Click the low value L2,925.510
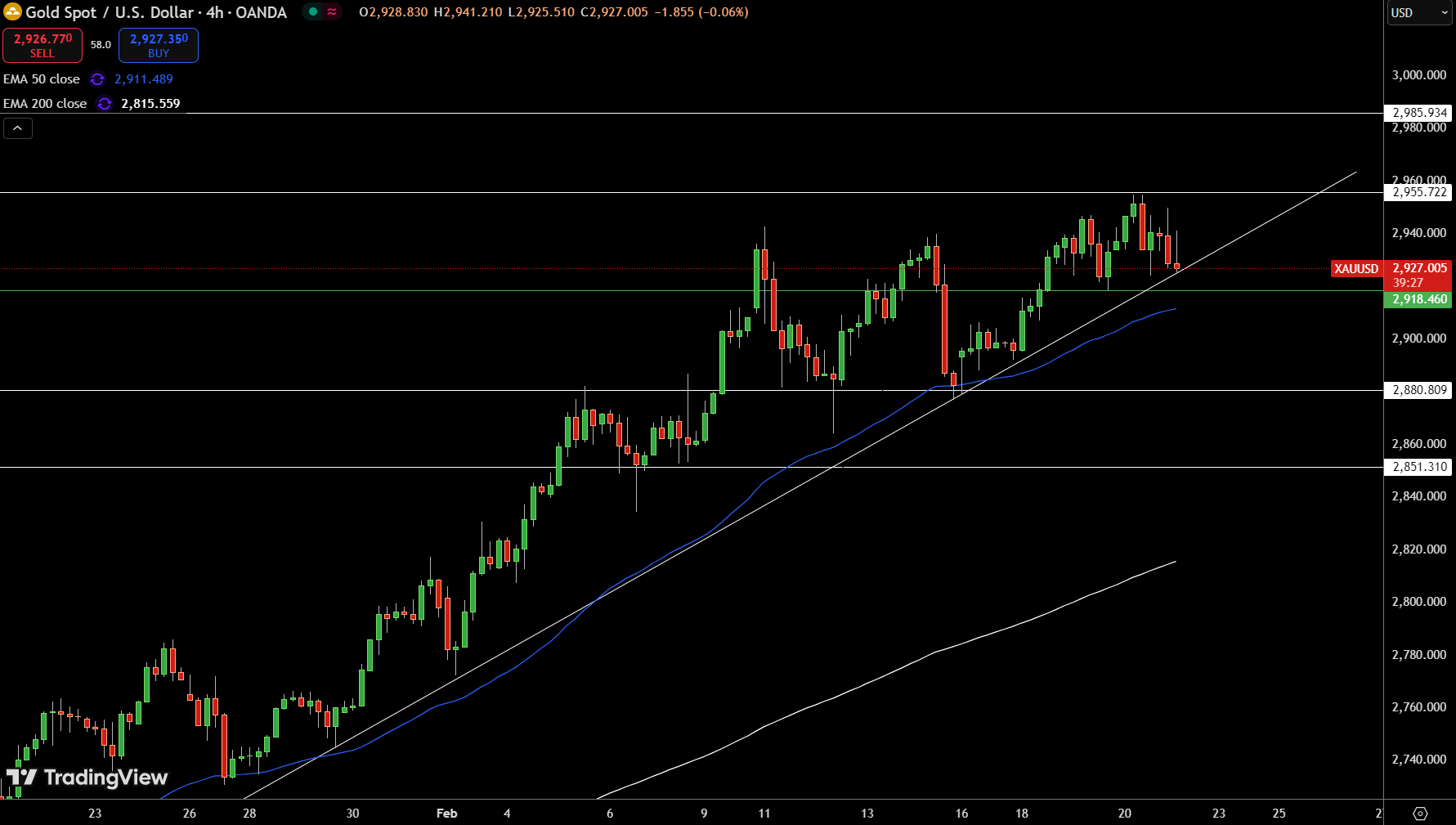1456x825 pixels. tap(541, 12)
